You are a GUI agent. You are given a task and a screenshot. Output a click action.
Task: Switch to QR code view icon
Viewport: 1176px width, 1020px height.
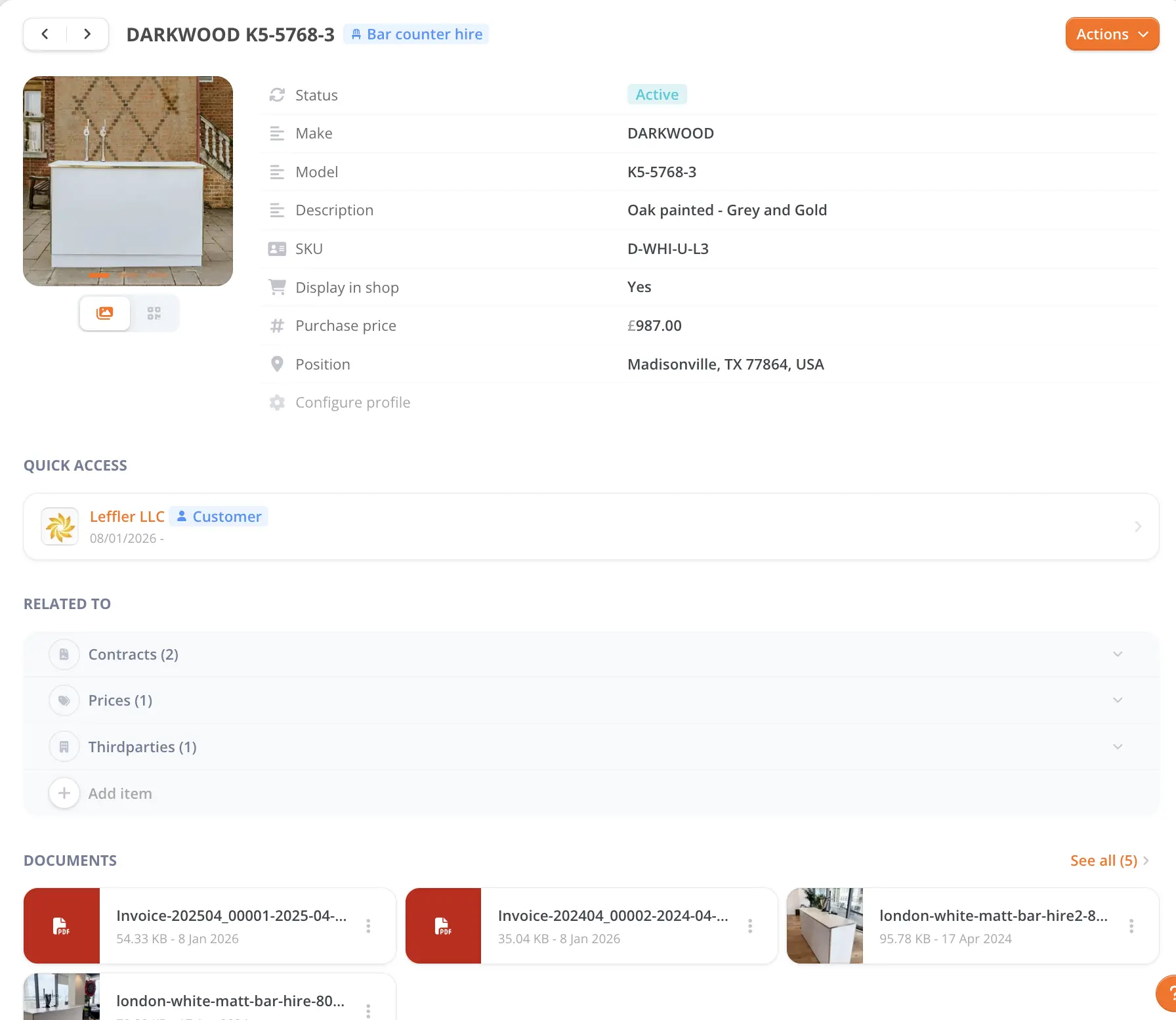click(154, 313)
